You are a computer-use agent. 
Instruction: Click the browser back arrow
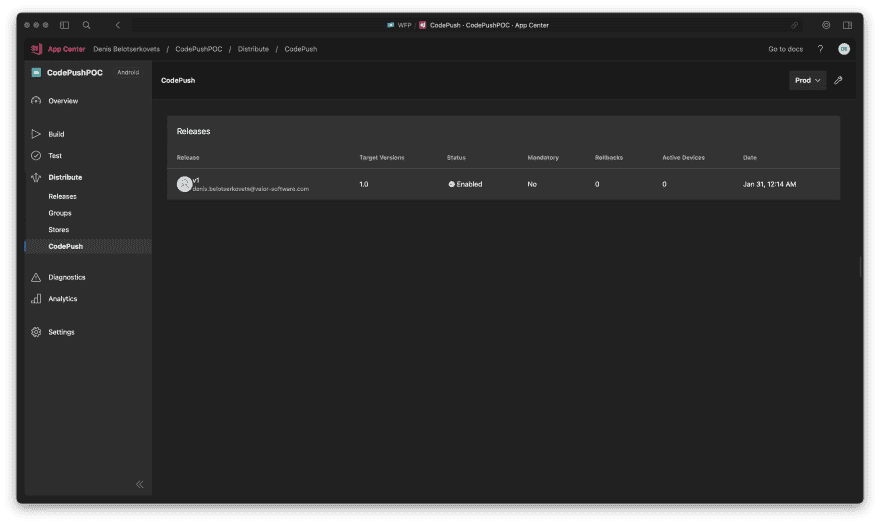[118, 25]
